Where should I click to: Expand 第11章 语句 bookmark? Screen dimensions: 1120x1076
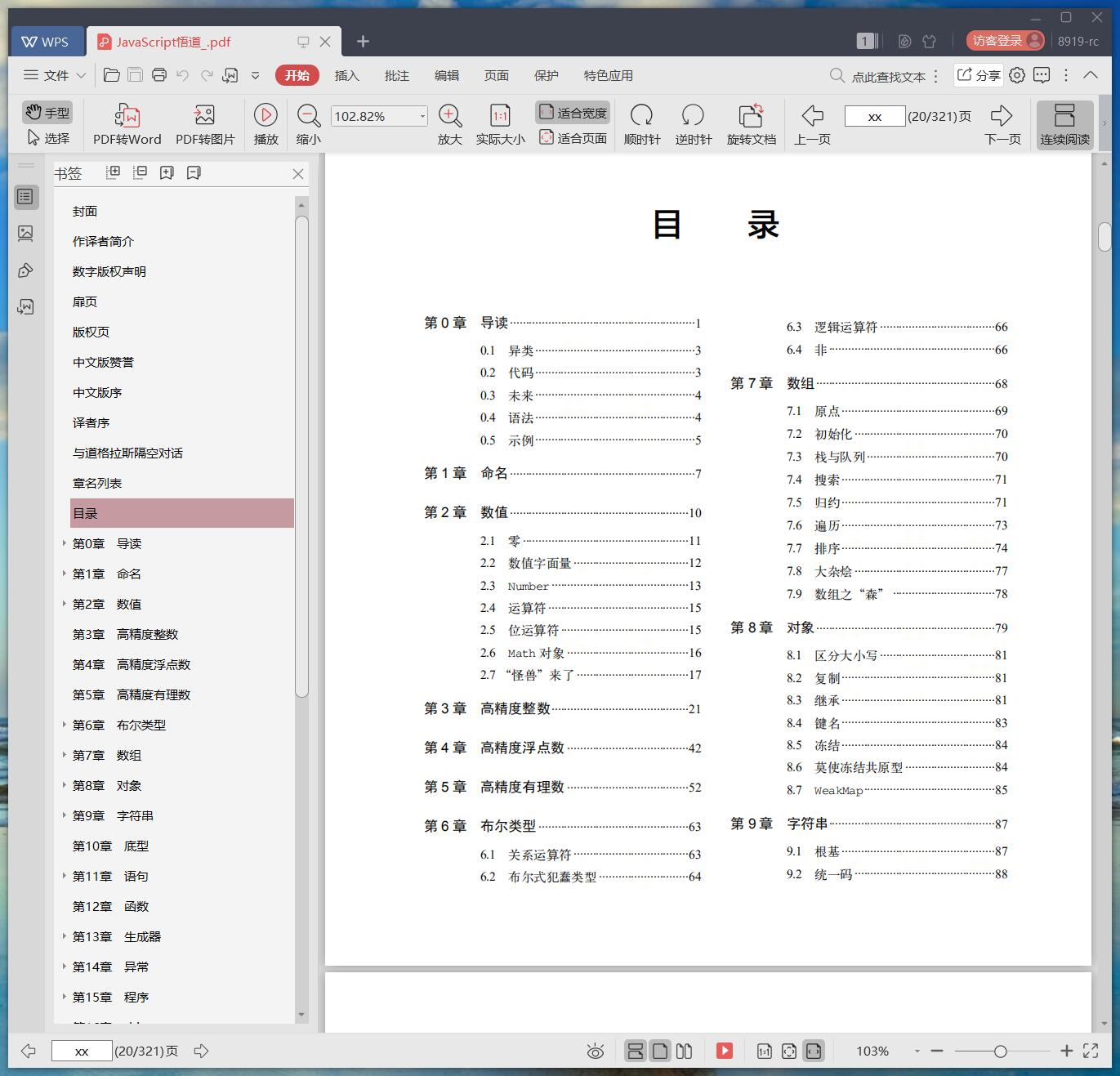point(65,875)
